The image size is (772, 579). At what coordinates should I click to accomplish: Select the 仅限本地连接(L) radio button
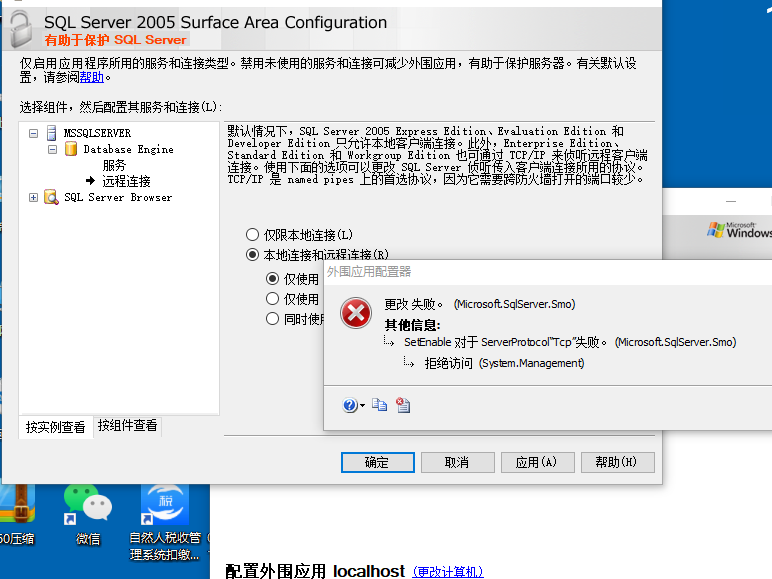(252, 235)
